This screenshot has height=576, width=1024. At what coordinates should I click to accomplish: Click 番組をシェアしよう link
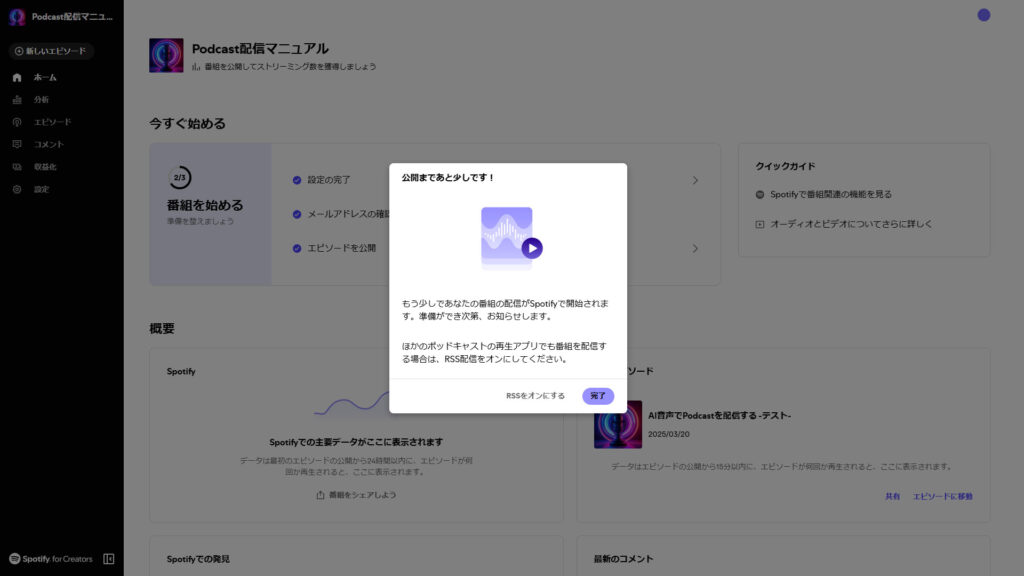(x=362, y=495)
